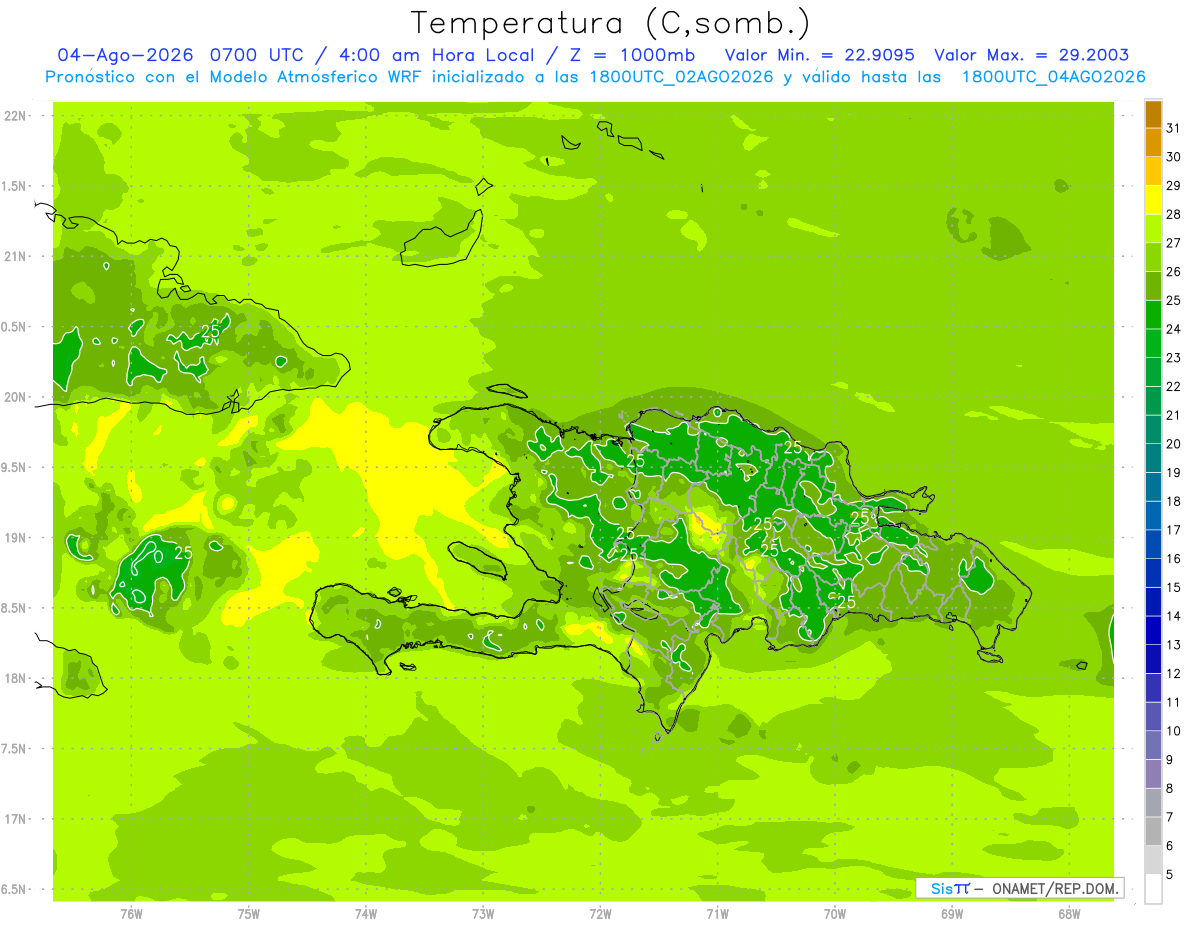Click the 25 contour label over eastern Cuba
The width and height of the screenshot is (1200, 927).
211,331
